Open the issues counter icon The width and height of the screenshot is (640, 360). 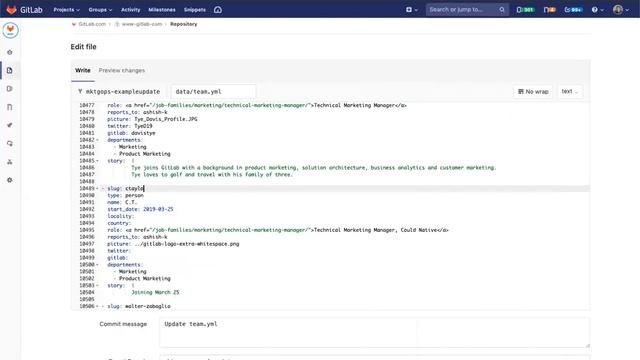coord(525,9)
